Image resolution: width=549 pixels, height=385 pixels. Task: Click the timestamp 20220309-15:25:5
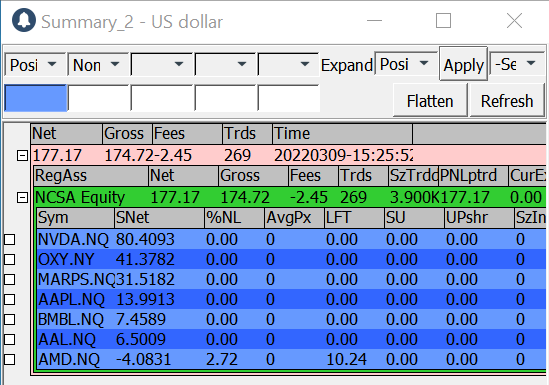343,155
